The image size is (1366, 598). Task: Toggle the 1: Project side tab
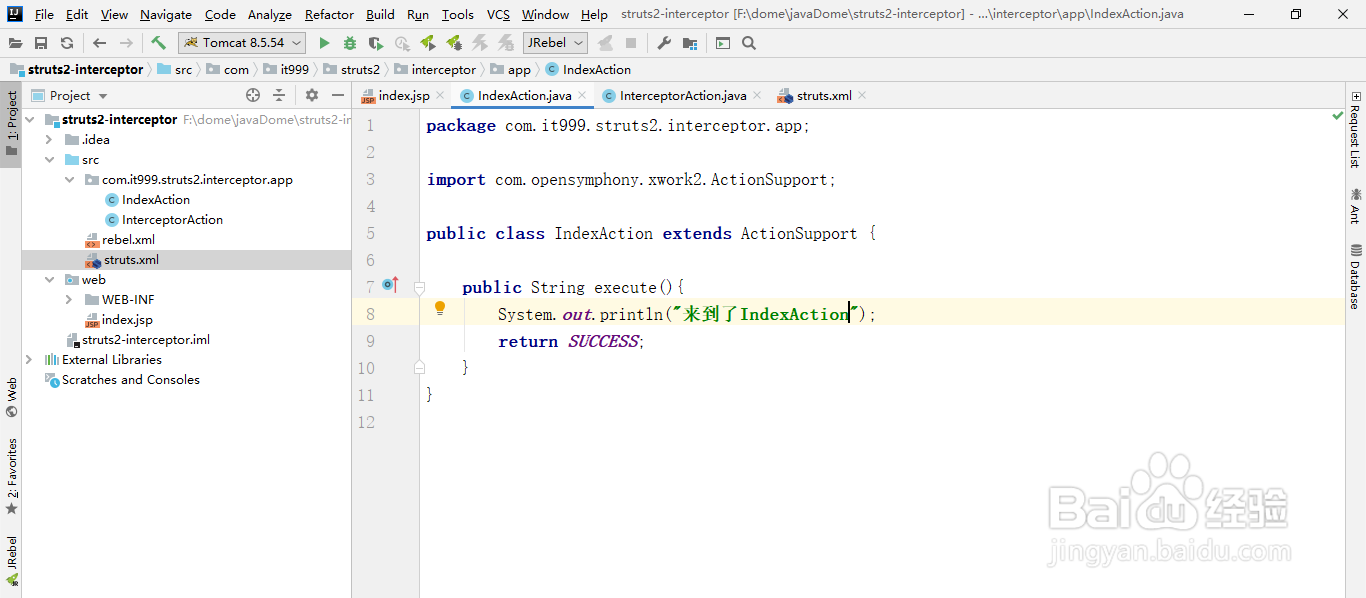pos(11,124)
